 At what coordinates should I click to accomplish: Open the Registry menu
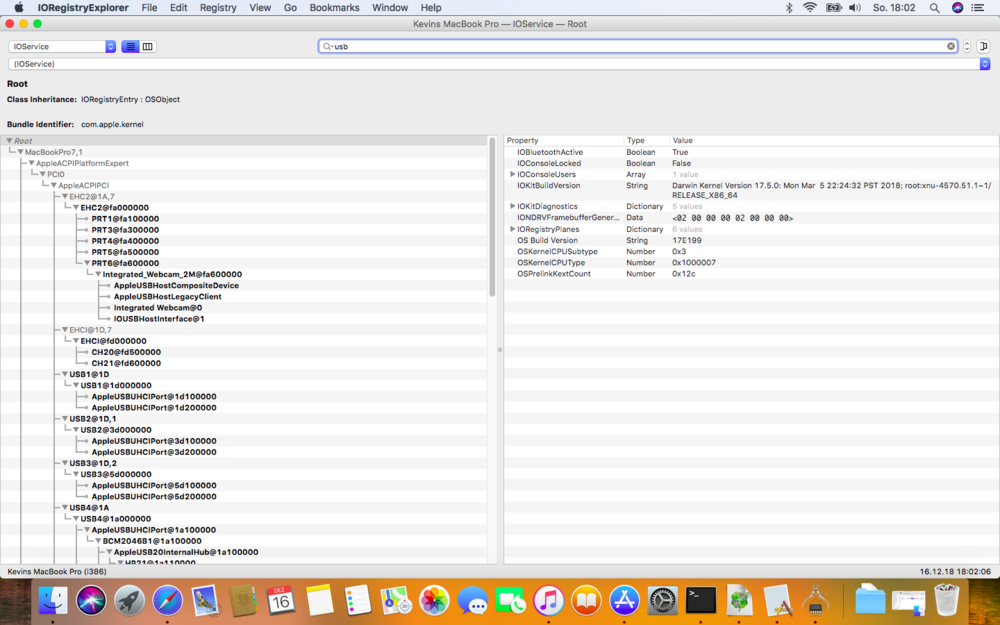[218, 7]
